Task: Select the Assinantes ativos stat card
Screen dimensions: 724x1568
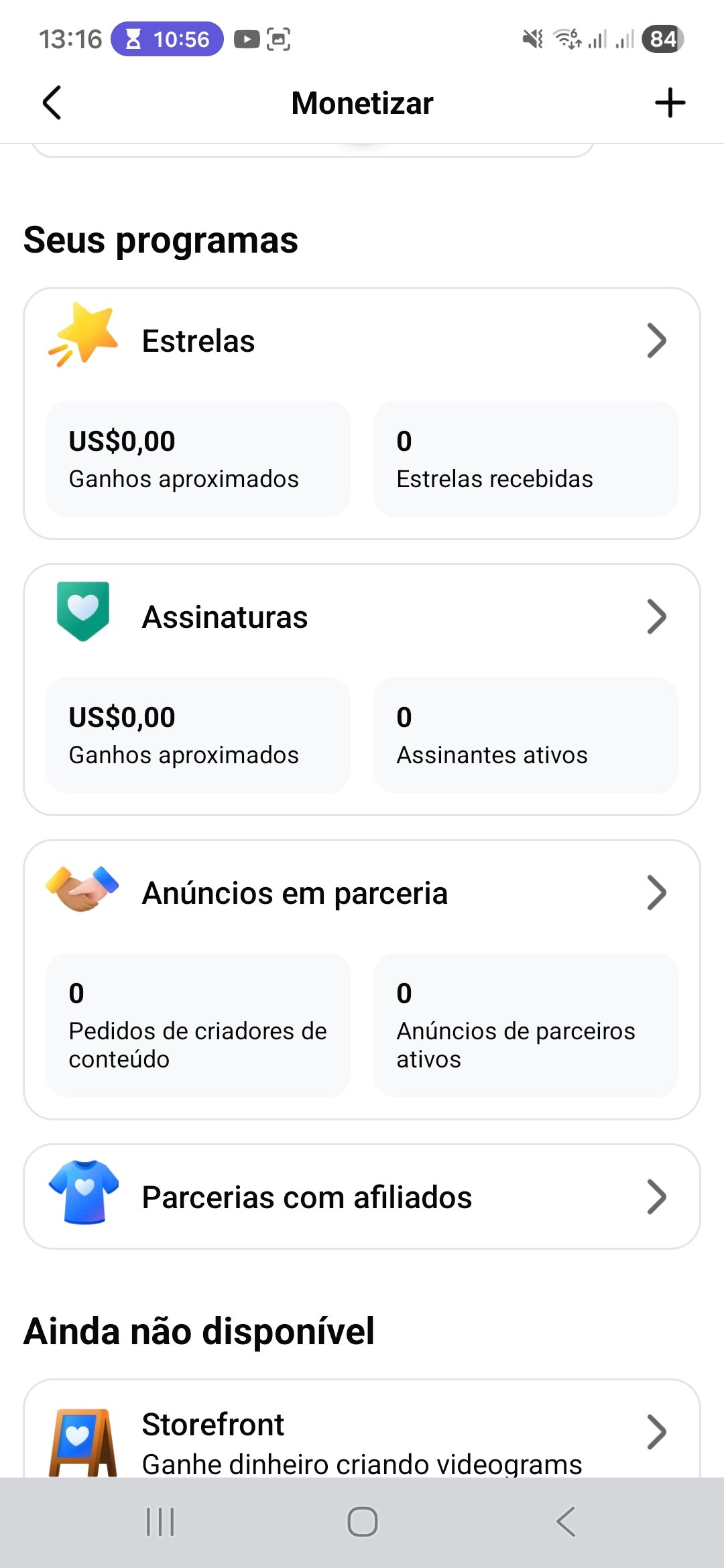Action: (x=526, y=735)
